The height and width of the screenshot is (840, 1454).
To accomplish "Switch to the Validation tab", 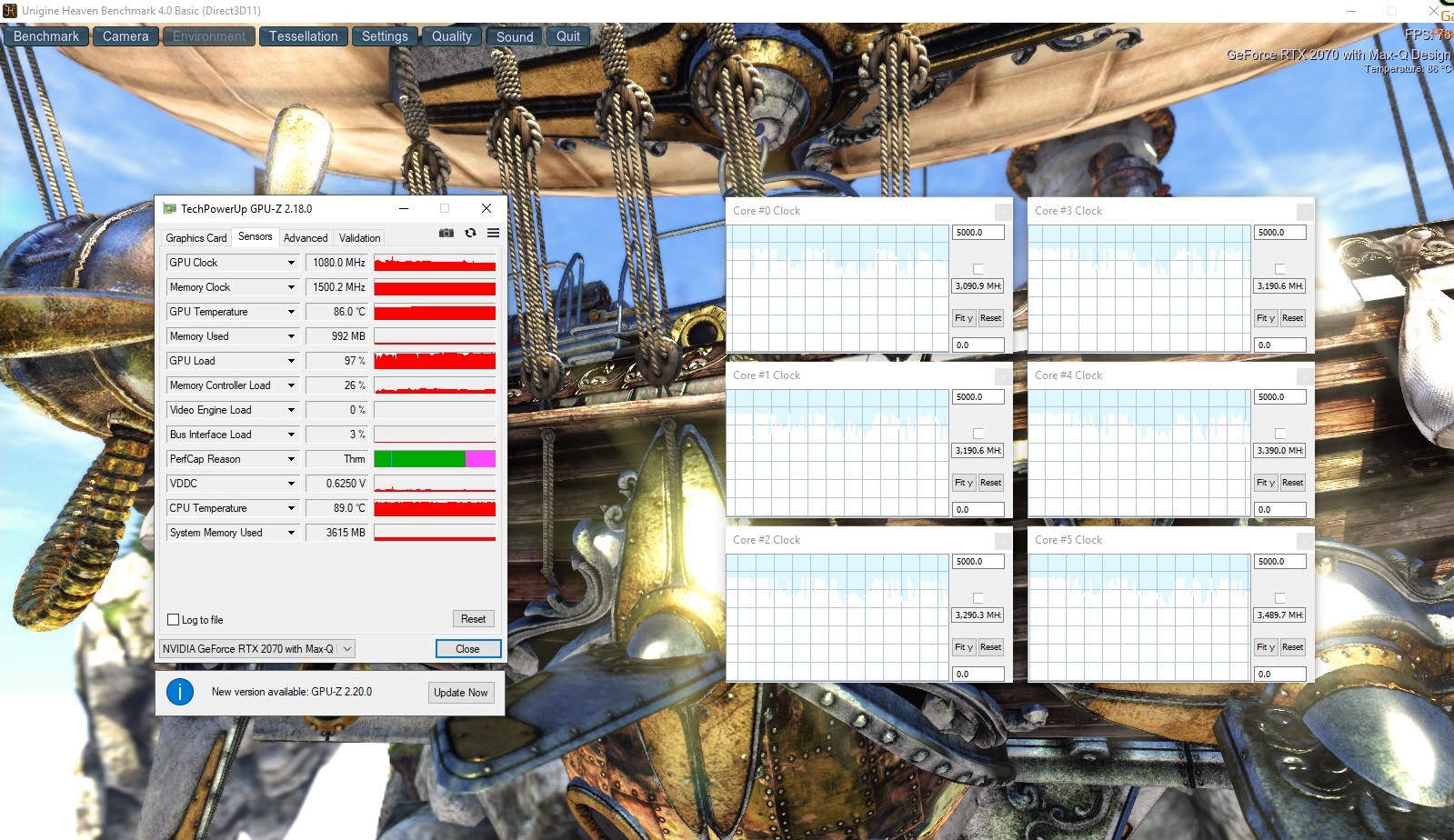I will coord(360,238).
